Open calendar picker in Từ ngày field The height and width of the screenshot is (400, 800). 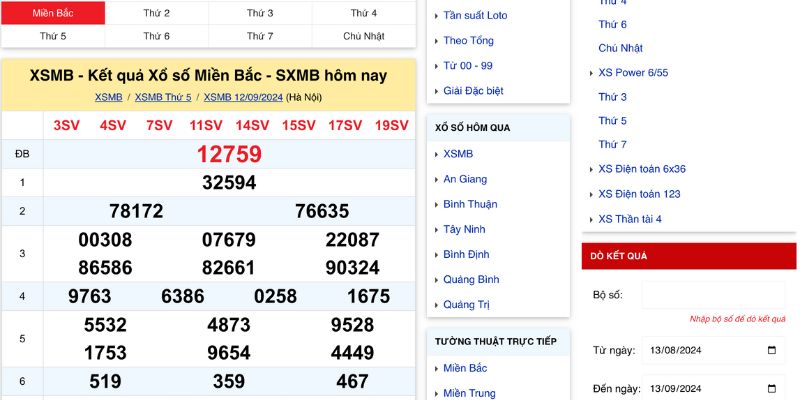[x=771, y=350]
